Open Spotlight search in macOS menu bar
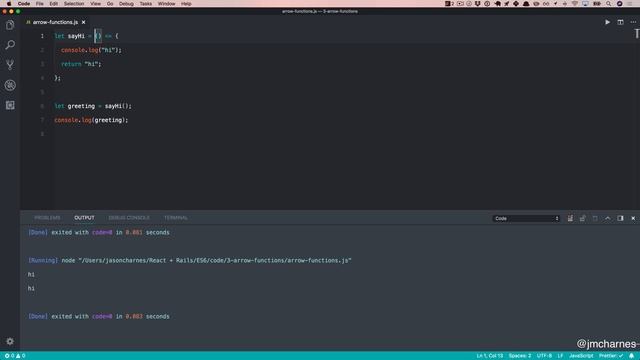The image size is (640, 360). [609, 4]
